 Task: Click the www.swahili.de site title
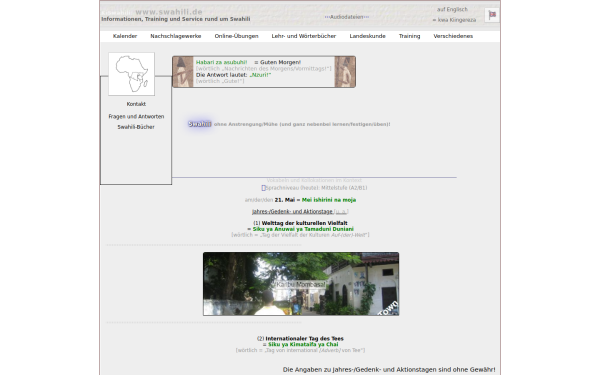169,12
